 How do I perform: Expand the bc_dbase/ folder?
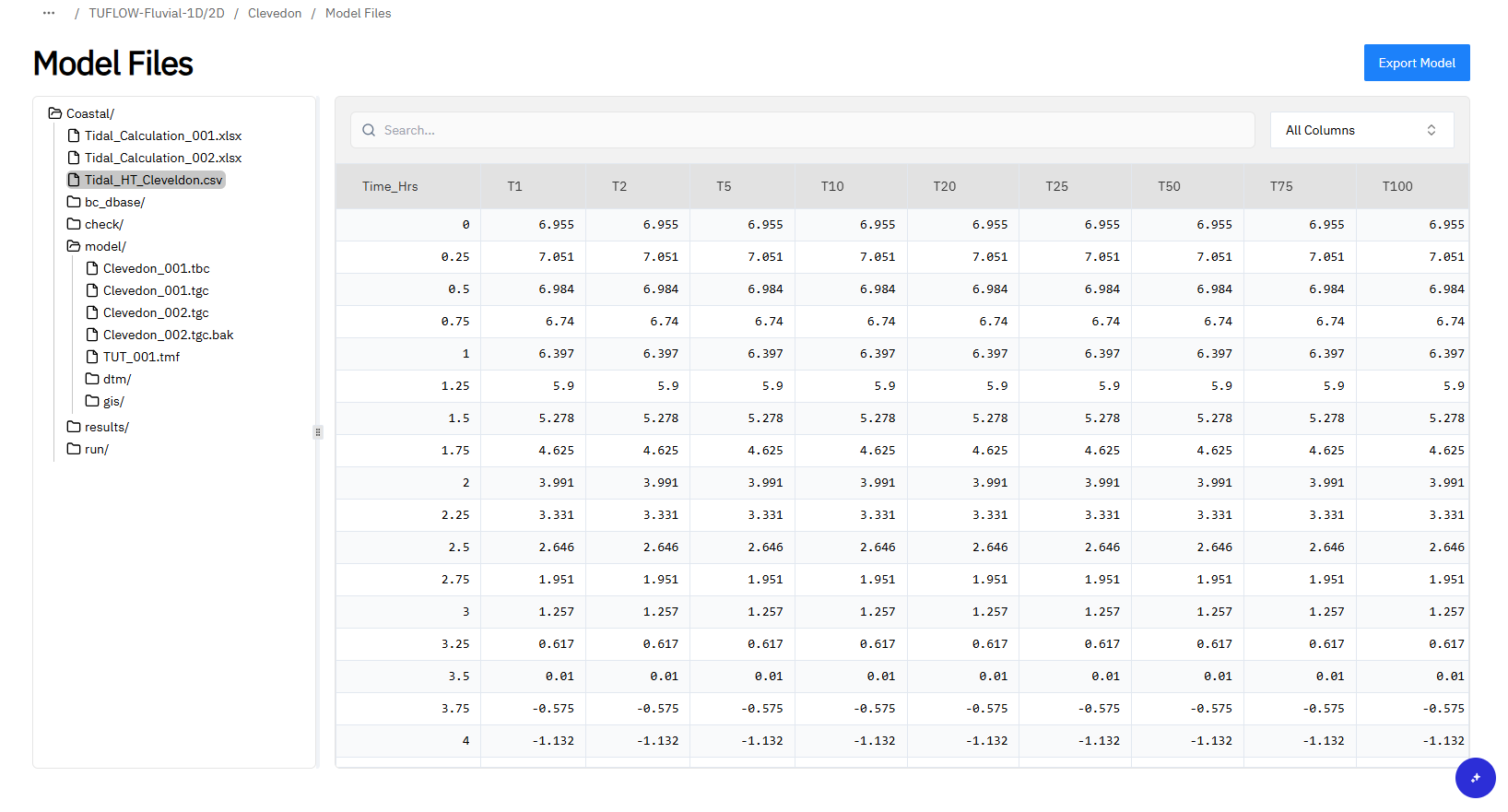pos(106,202)
